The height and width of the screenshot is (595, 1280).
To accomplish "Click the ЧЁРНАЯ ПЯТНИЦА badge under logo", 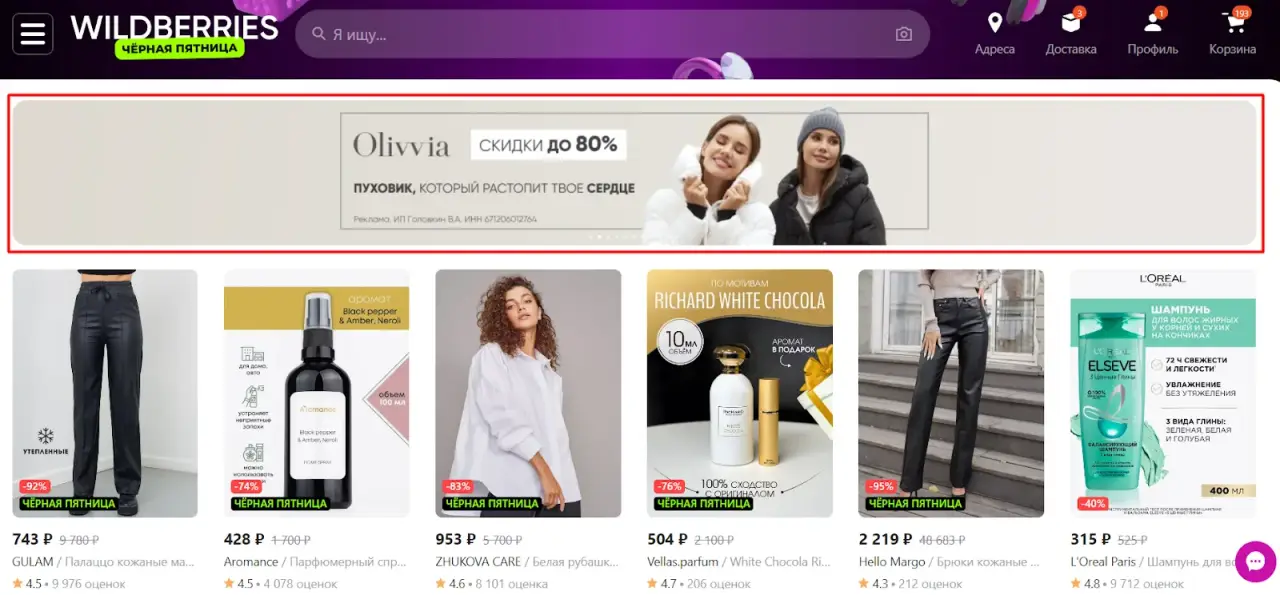I will point(180,48).
